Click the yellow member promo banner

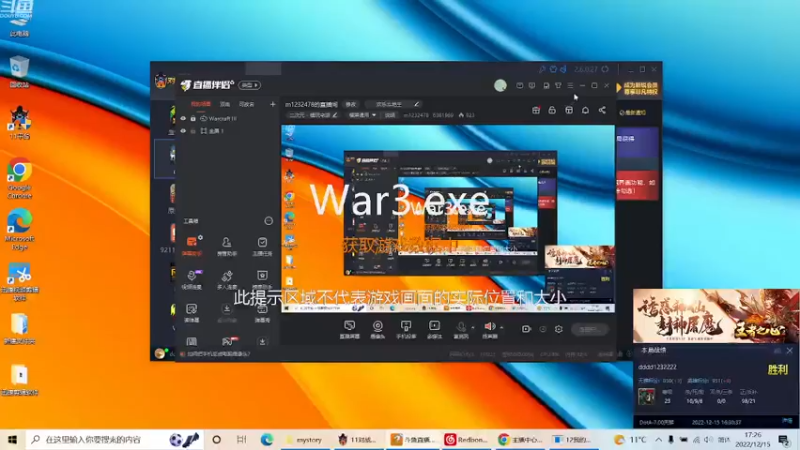(640, 88)
